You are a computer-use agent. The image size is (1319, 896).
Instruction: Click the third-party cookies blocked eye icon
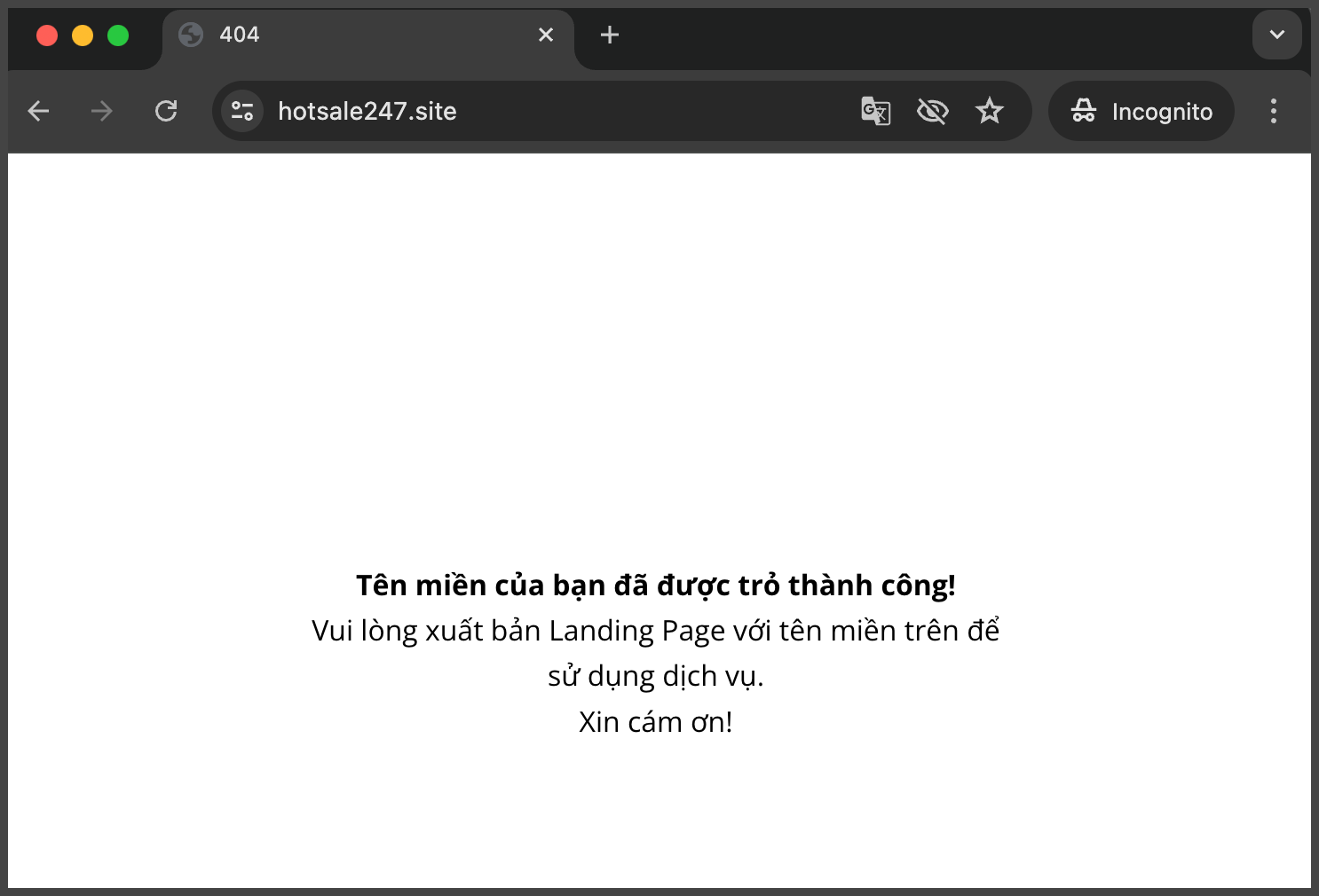932,111
